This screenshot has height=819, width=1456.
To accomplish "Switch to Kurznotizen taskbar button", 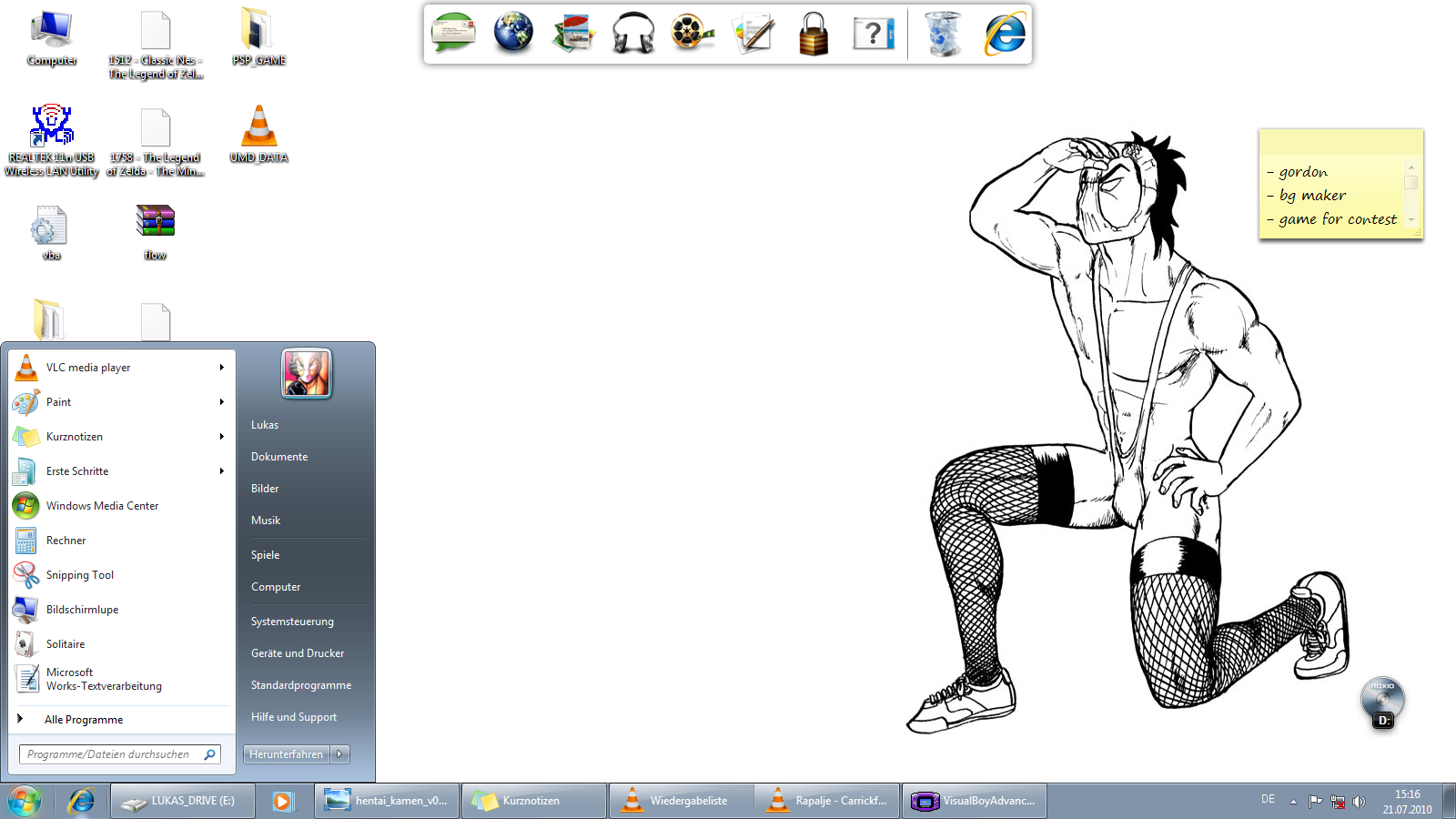I will 533,801.
